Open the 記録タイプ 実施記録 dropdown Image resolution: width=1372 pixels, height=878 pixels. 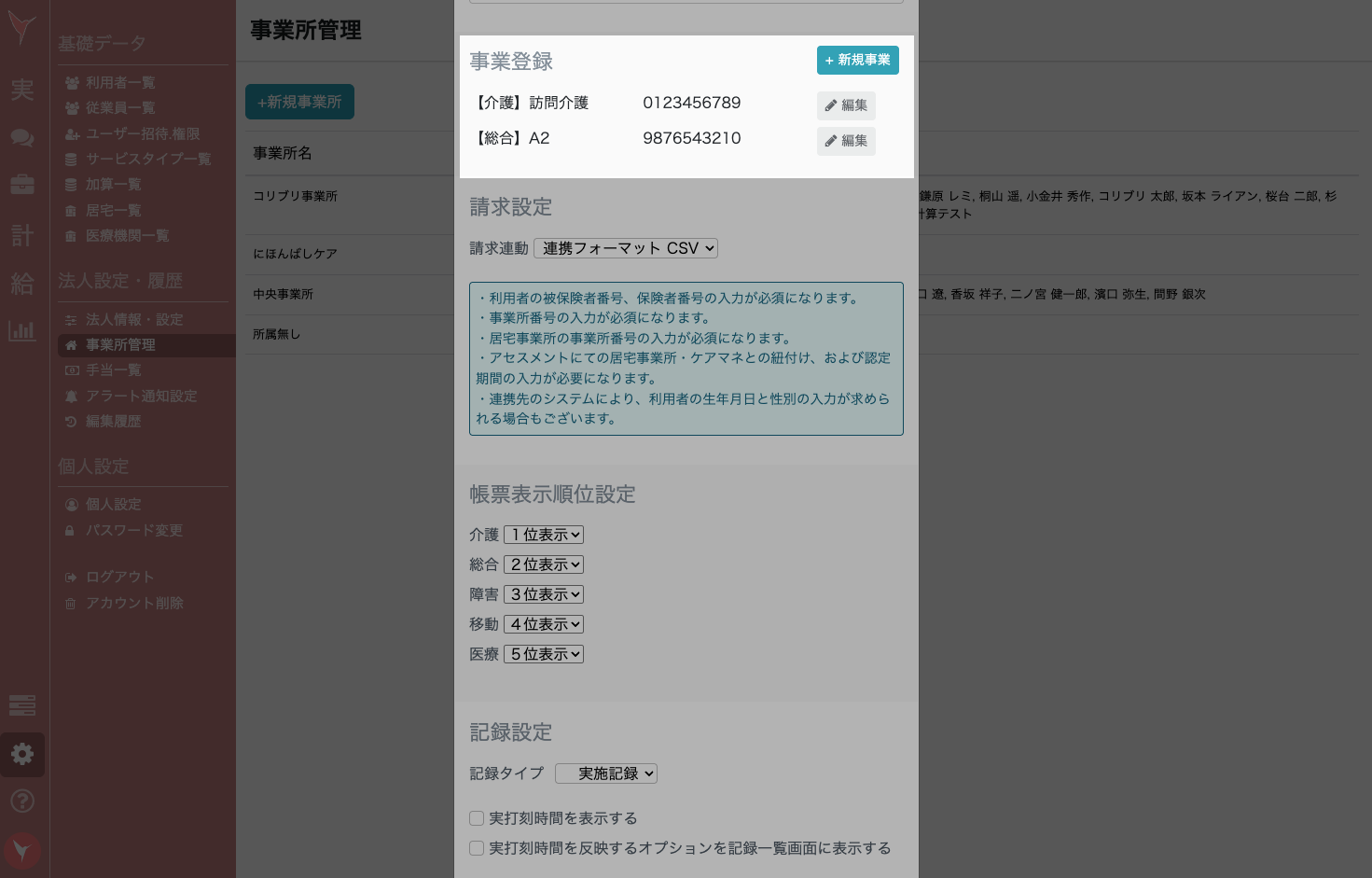click(x=605, y=773)
